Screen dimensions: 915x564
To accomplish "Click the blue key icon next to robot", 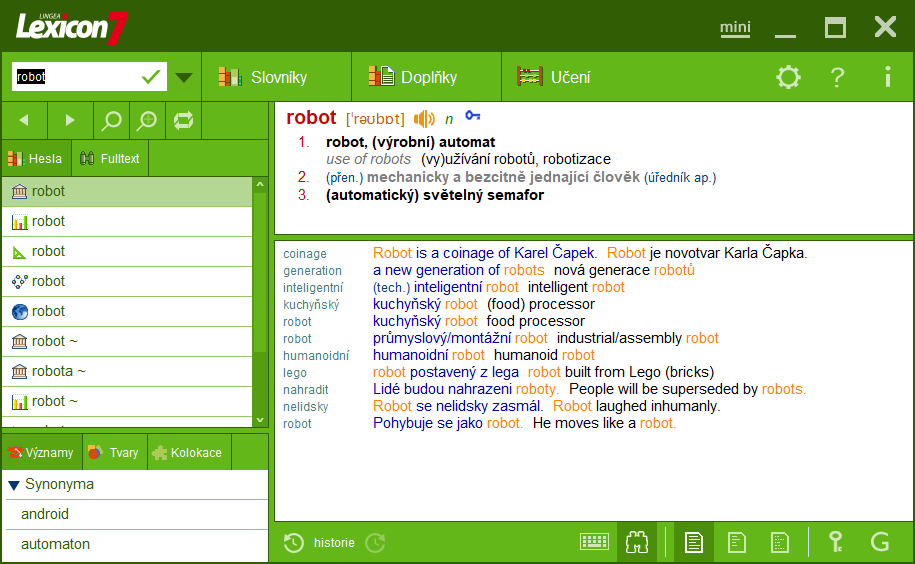I will point(473,116).
